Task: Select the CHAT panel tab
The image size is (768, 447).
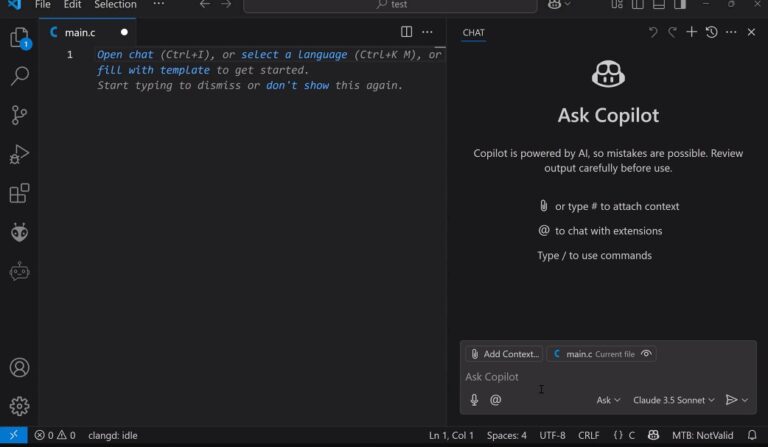Action: [474, 33]
